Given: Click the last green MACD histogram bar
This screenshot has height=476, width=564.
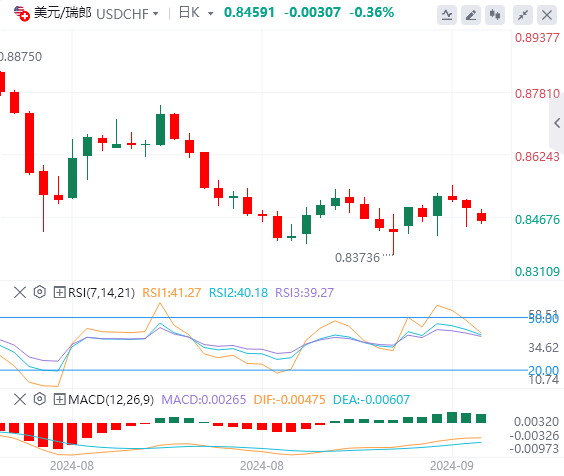Looking at the screenshot, I should click(x=481, y=418).
